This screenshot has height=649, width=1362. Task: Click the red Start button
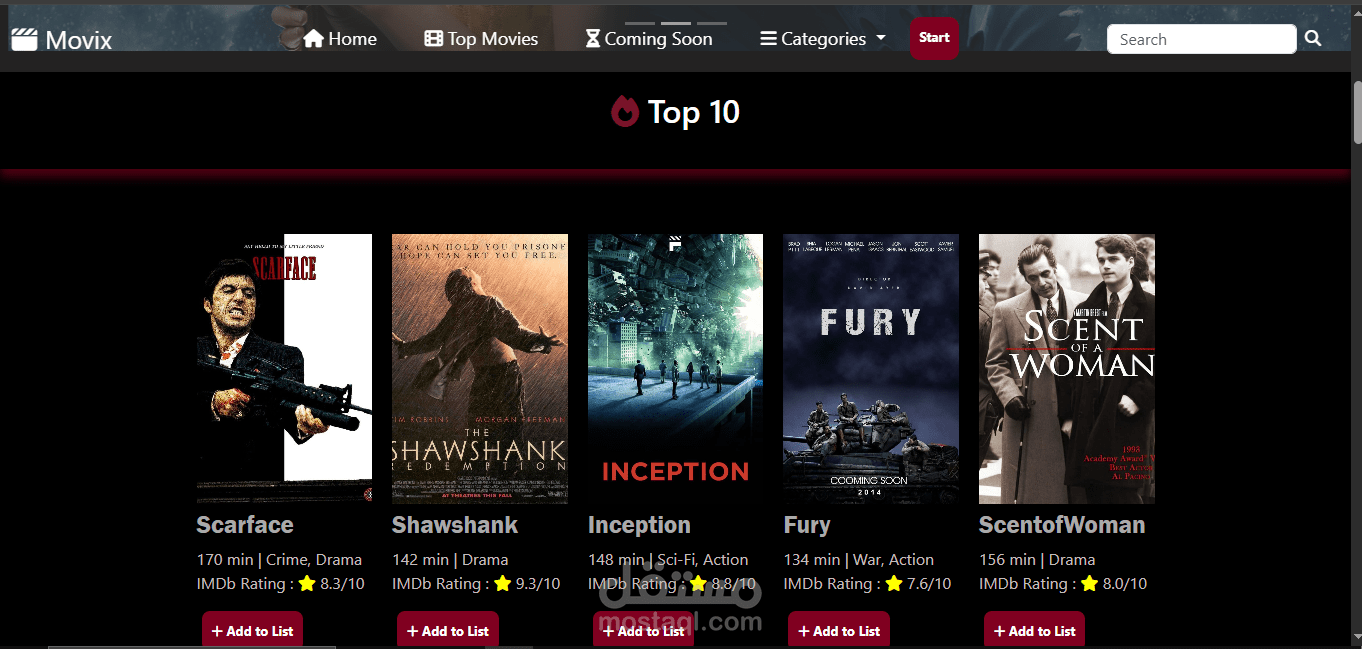[934, 38]
